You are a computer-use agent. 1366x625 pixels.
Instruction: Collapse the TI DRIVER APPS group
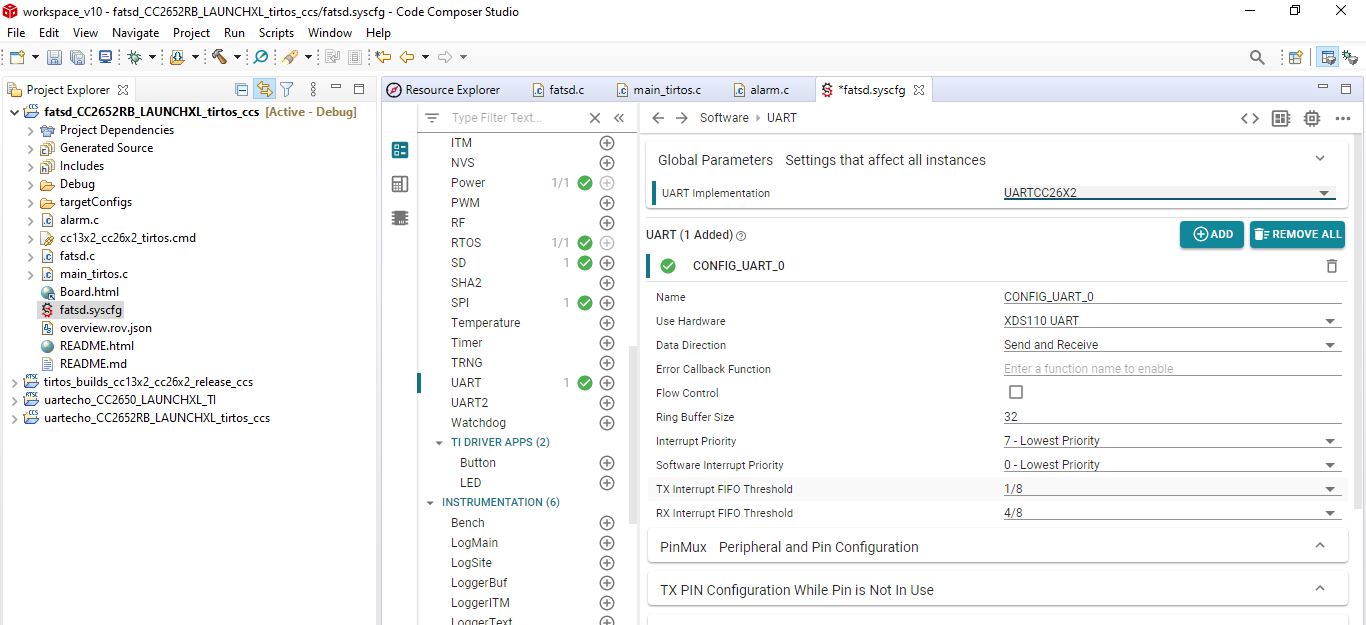pos(439,442)
